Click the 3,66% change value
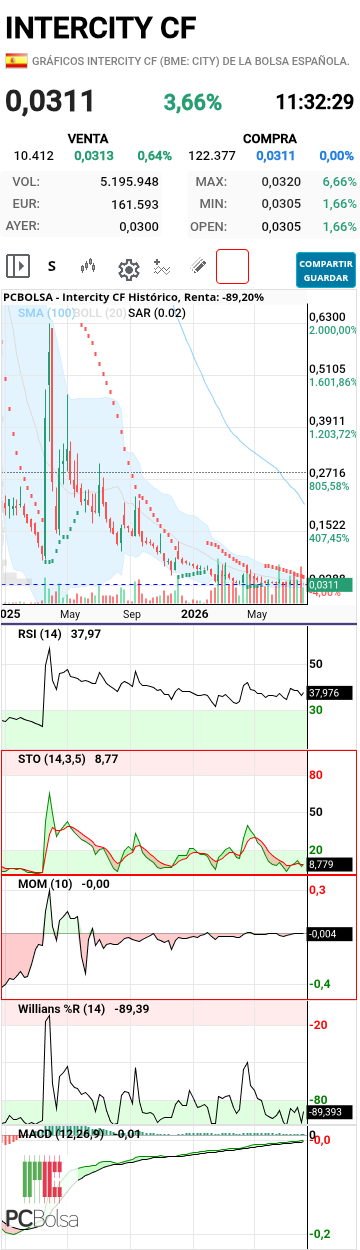The height and width of the screenshot is (1250, 360). coord(193,101)
